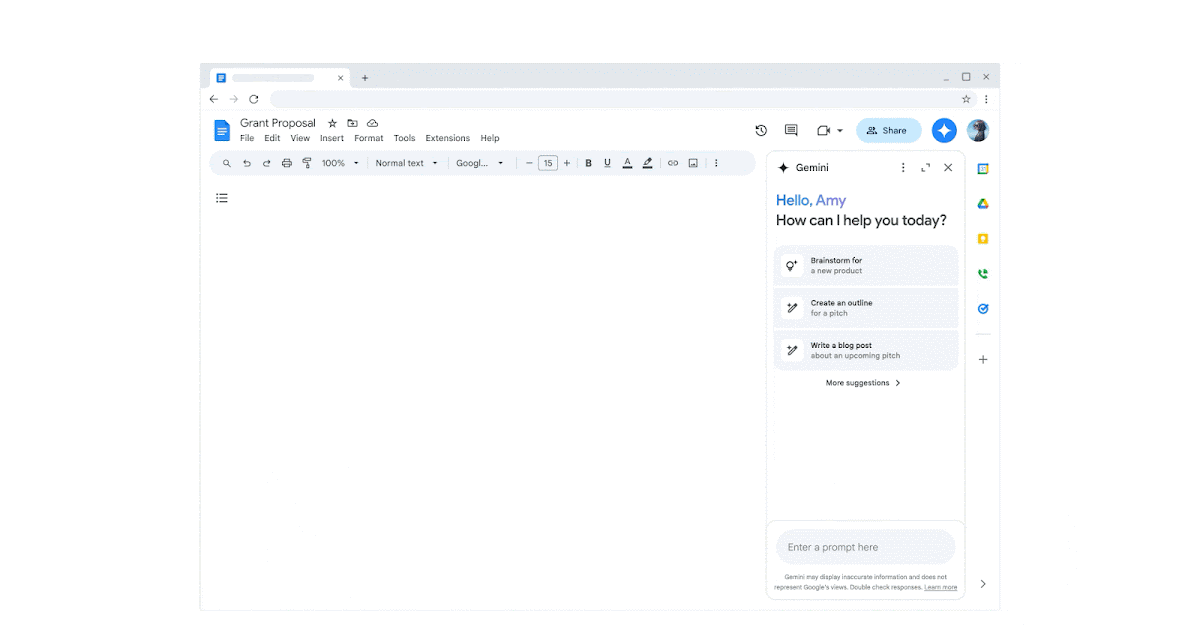Open the font family dropdown
Screen dimensions: 1200x630
coord(480,163)
